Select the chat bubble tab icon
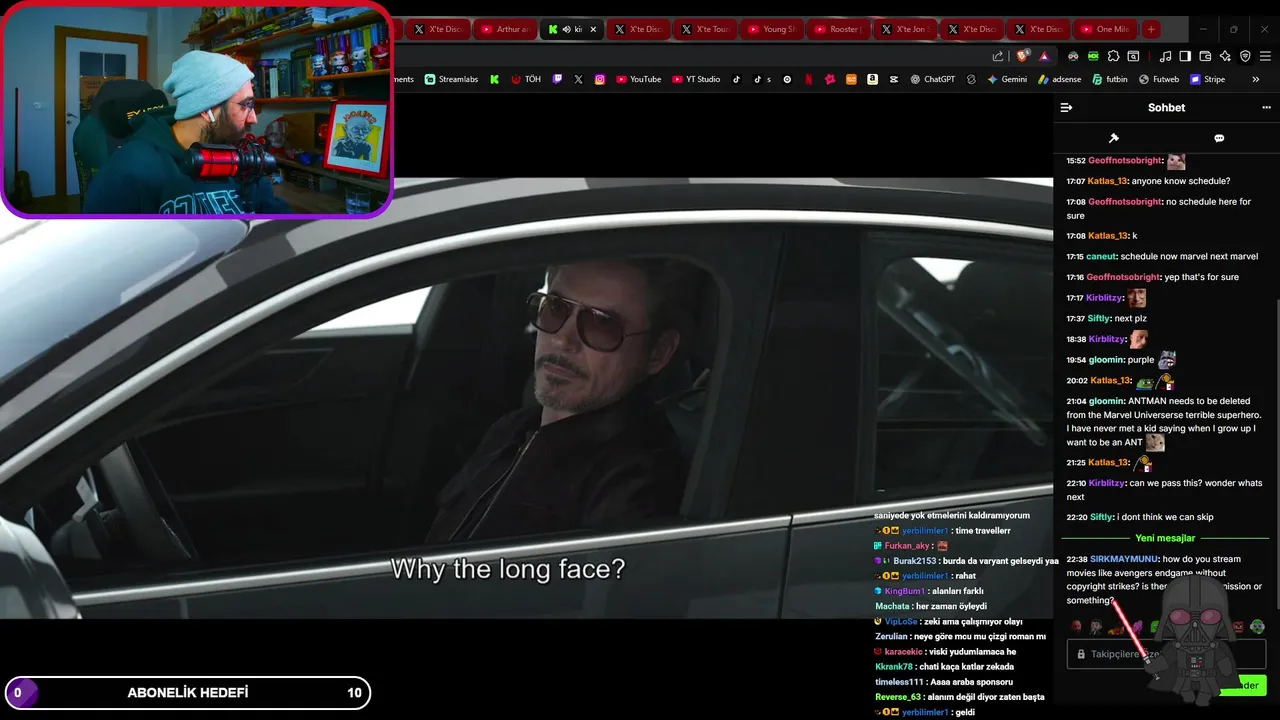Screen dimensions: 1280x720 coord(1219,138)
